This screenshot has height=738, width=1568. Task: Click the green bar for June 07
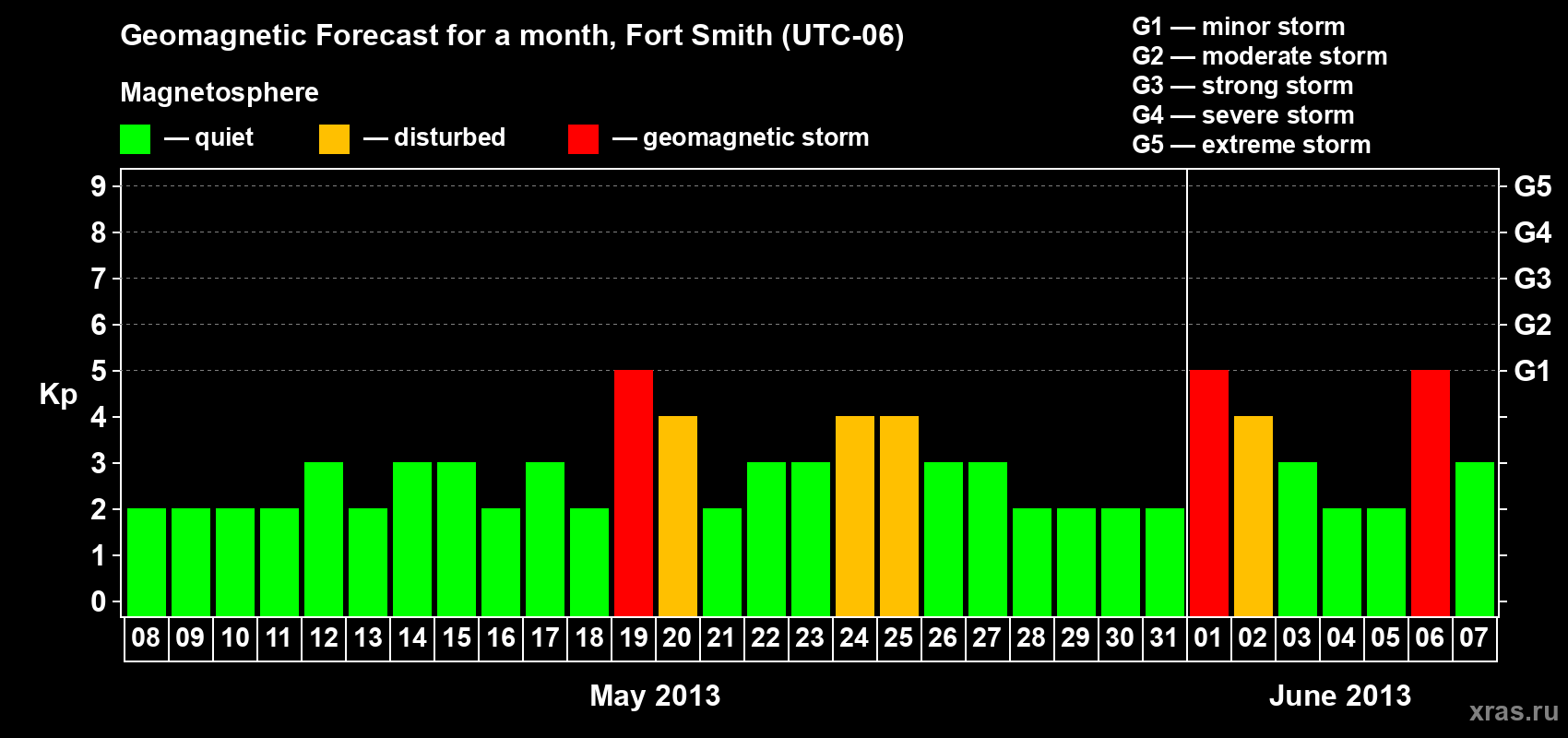click(x=1475, y=539)
